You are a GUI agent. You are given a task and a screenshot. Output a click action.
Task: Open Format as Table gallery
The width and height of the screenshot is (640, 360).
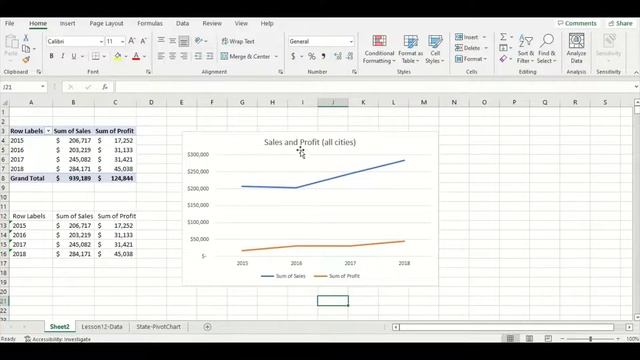coord(410,49)
